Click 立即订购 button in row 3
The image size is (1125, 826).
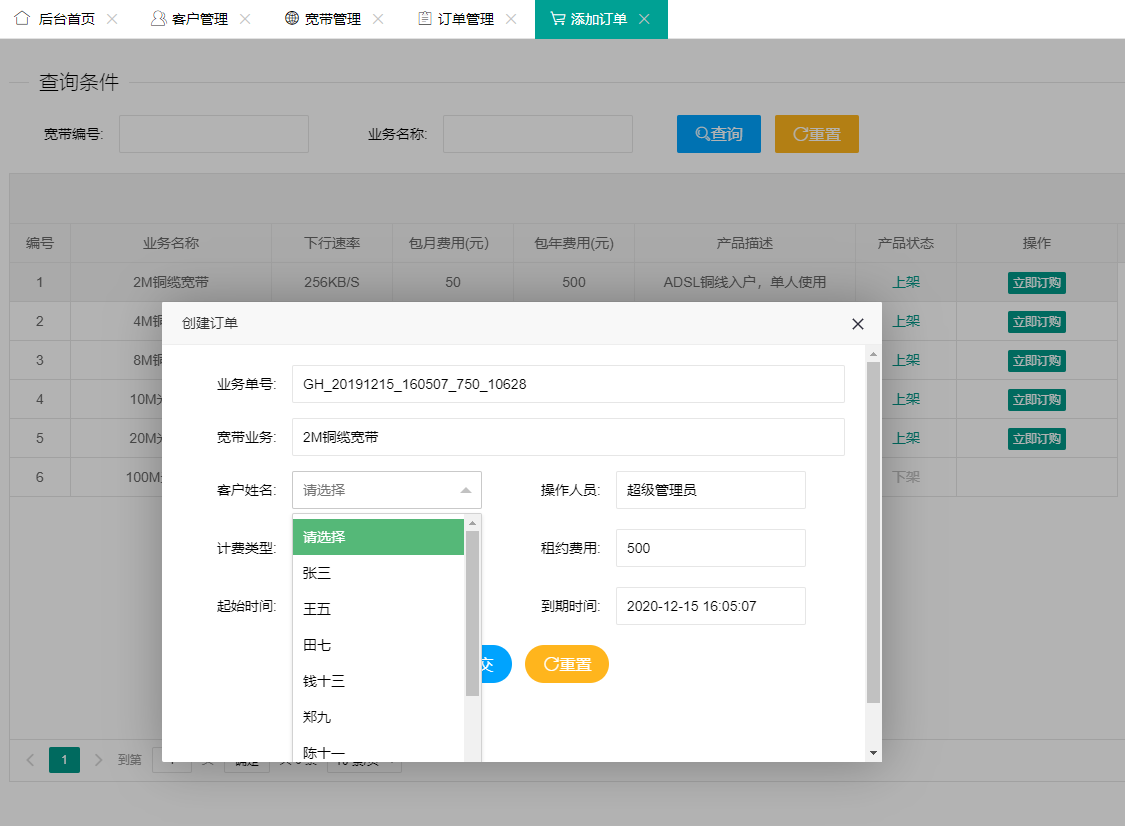click(x=1037, y=360)
